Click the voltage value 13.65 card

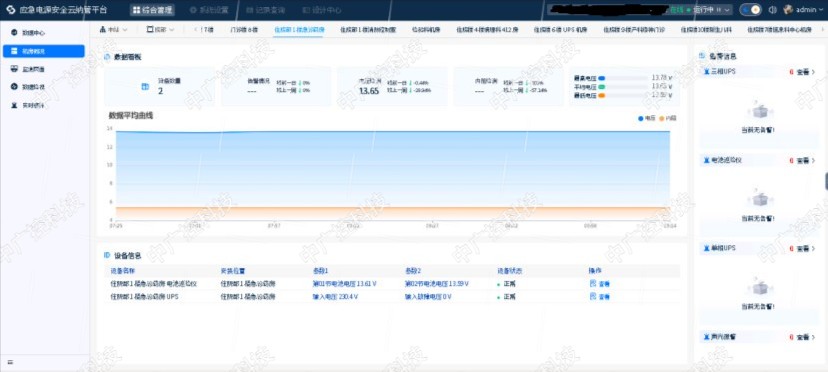[392, 87]
